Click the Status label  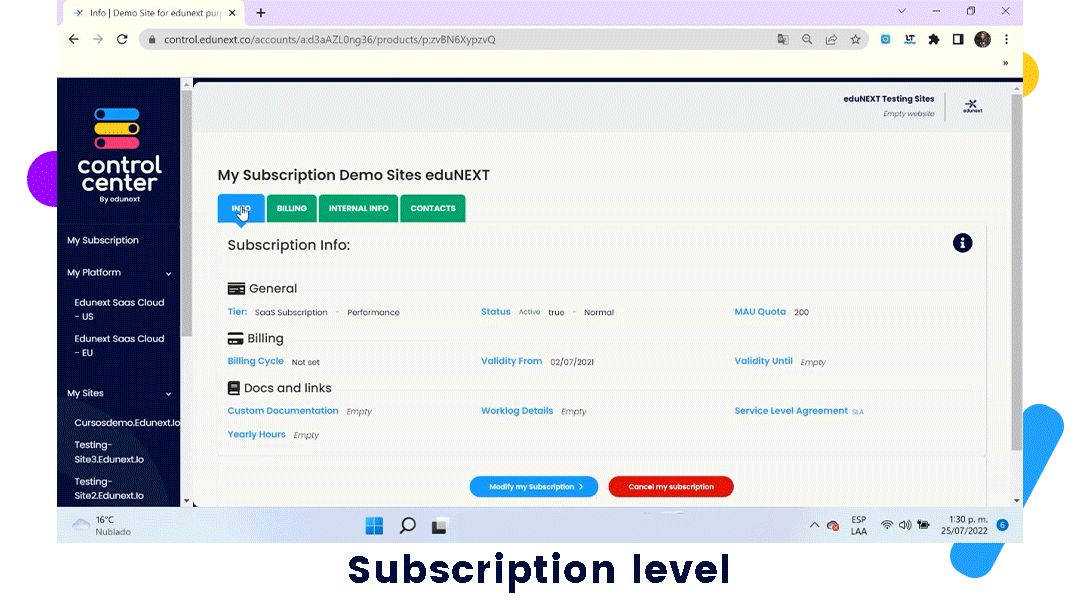495,311
